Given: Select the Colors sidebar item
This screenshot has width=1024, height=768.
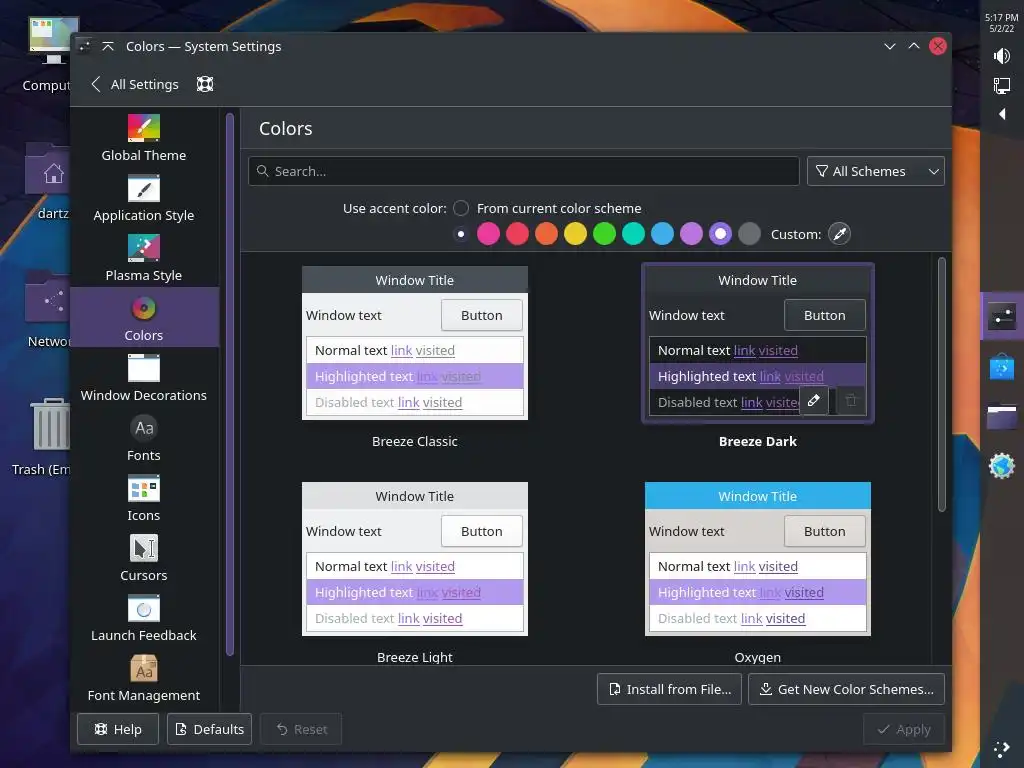Looking at the screenshot, I should [x=144, y=317].
